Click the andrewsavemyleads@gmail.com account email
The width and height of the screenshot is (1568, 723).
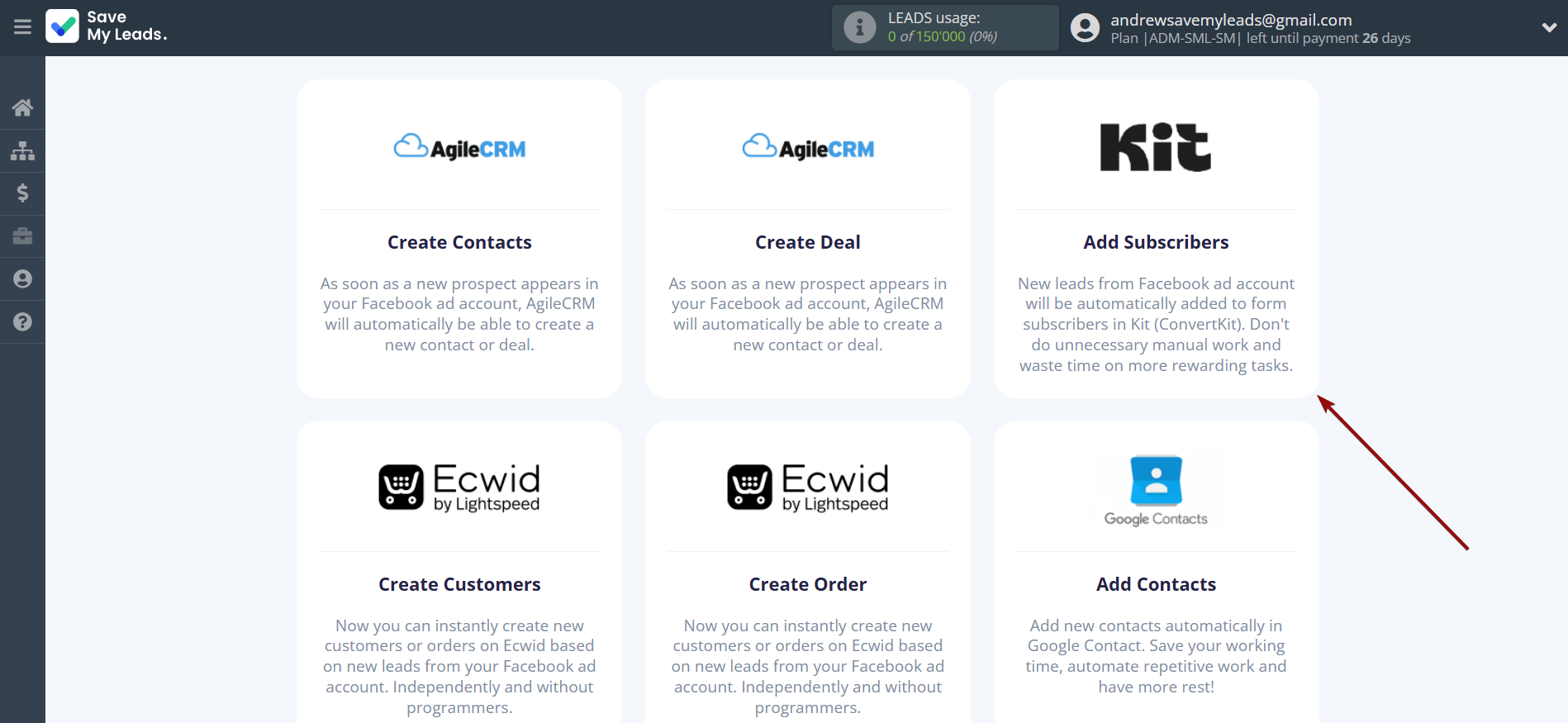click(x=1231, y=20)
